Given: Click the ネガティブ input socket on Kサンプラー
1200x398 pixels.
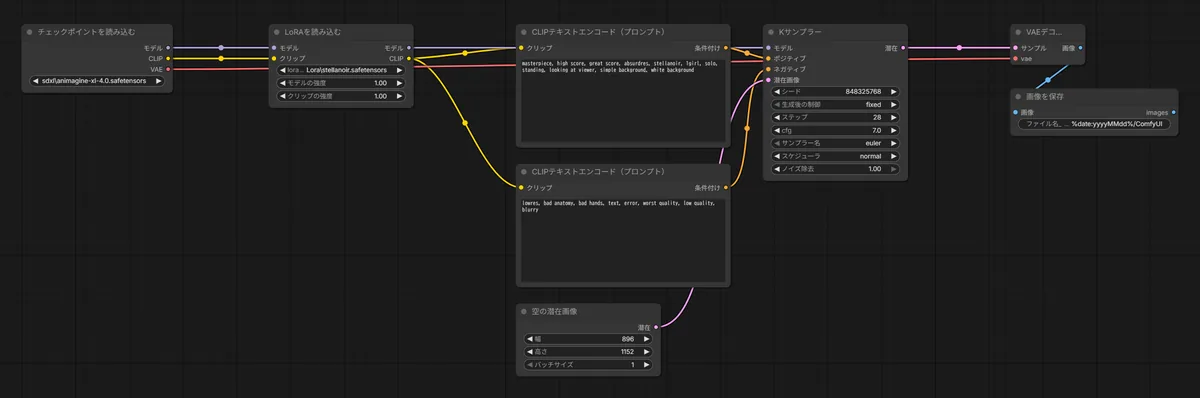Looking at the screenshot, I should tap(768, 69).
